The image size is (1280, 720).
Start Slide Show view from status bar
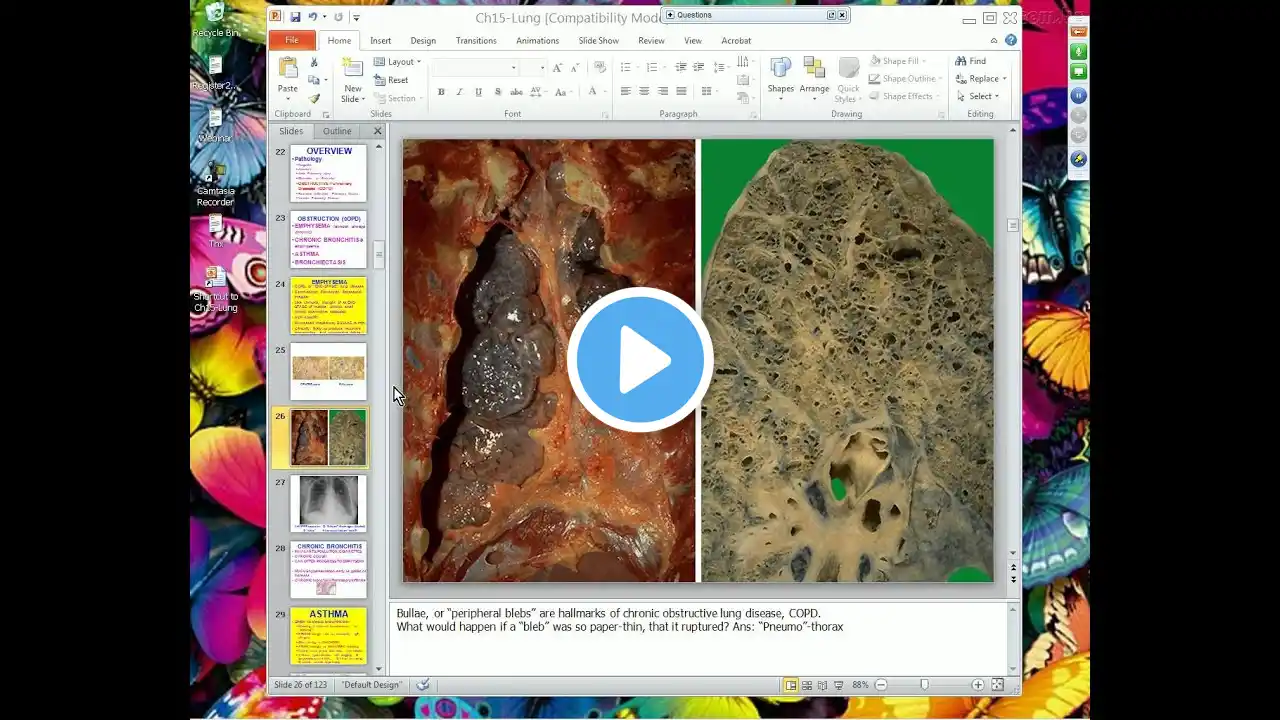839,685
